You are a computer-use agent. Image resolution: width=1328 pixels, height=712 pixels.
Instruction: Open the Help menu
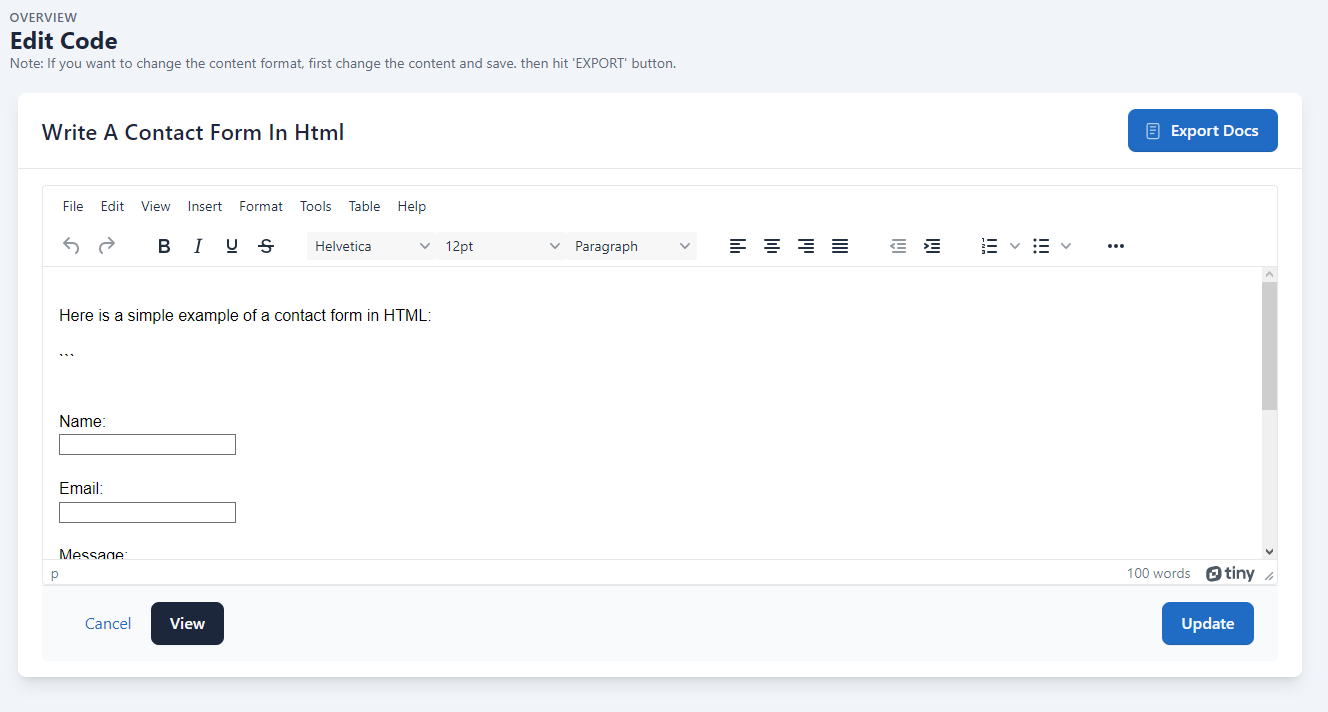(412, 206)
